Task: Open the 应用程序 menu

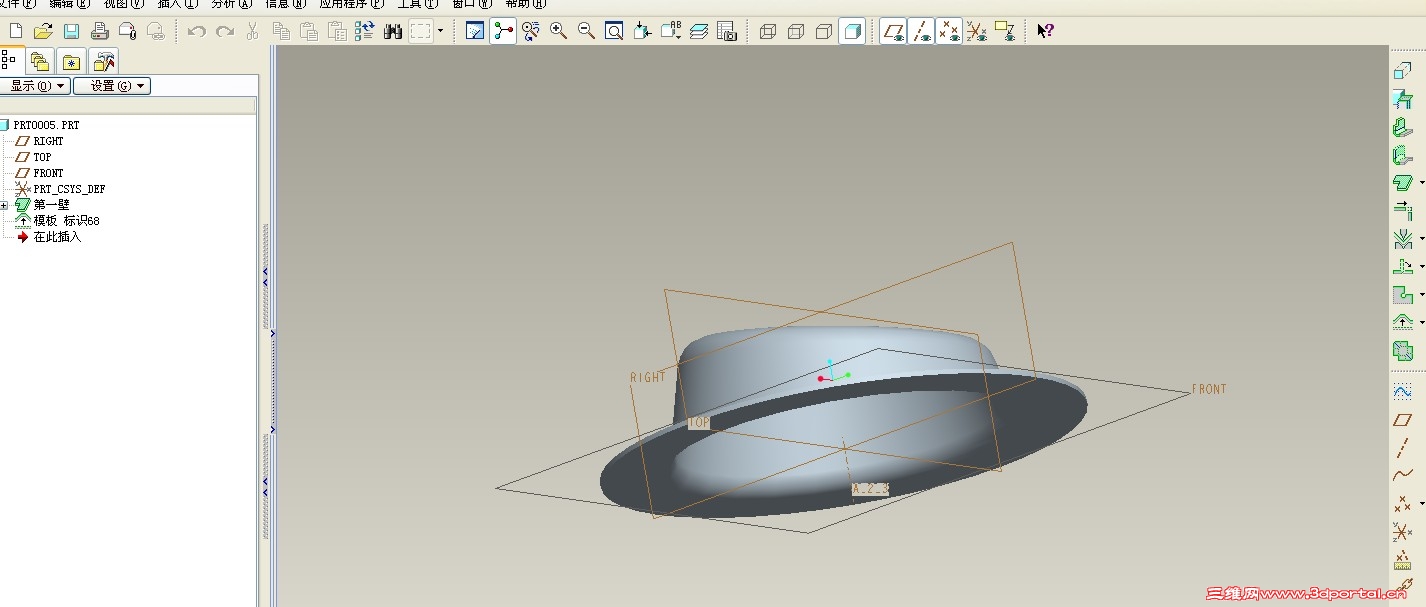Action: [350, 4]
